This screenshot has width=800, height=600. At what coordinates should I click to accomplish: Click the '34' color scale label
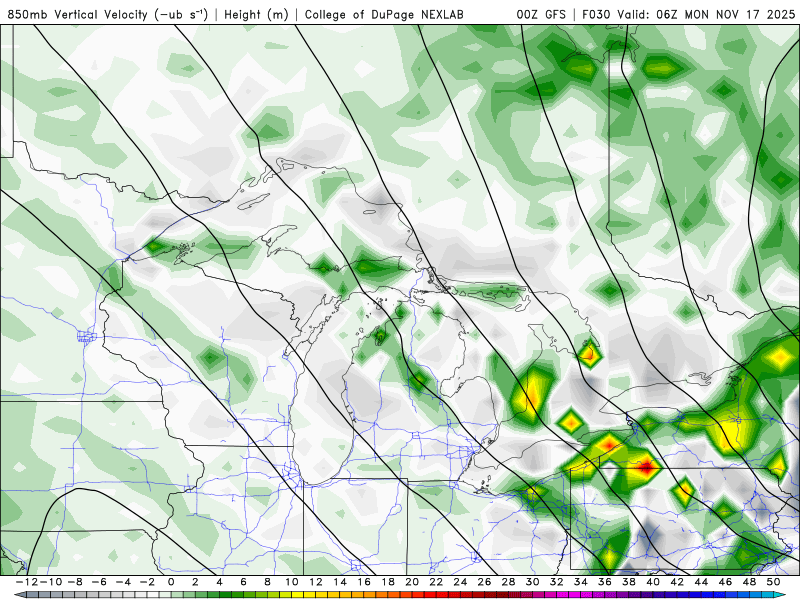pyautogui.click(x=581, y=582)
